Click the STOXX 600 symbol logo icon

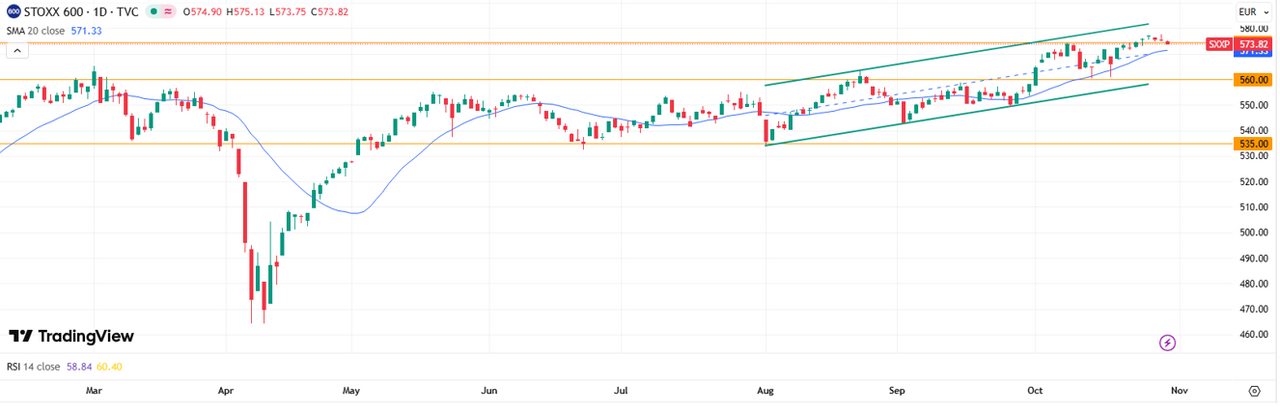click(11, 12)
